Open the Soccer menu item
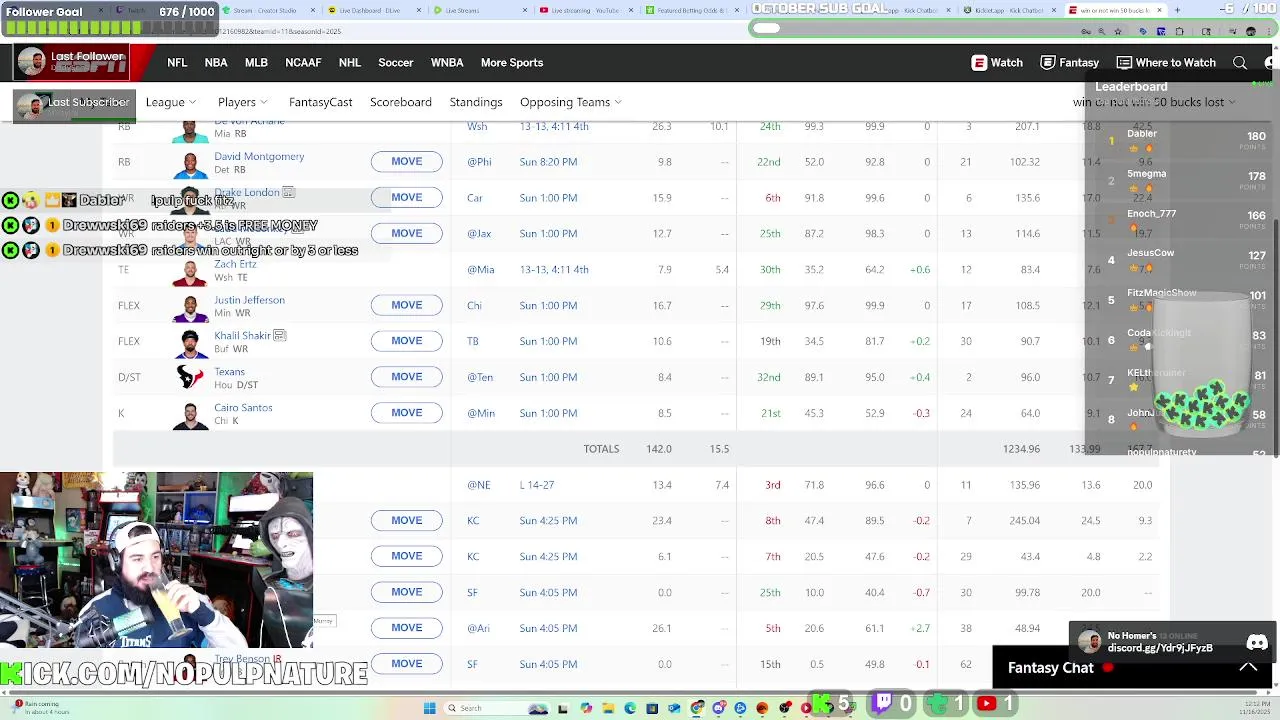Screen dimensions: 1280x720 pyautogui.click(x=396, y=62)
